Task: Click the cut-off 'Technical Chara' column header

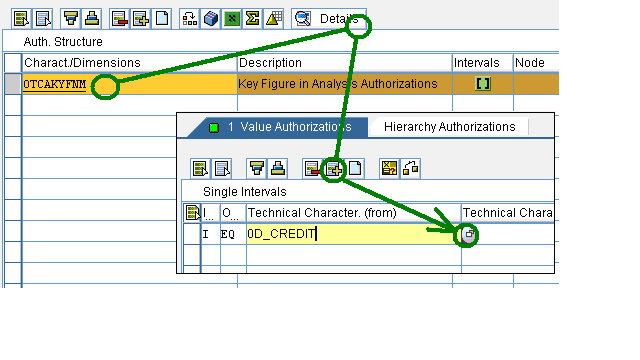Action: click(x=508, y=213)
